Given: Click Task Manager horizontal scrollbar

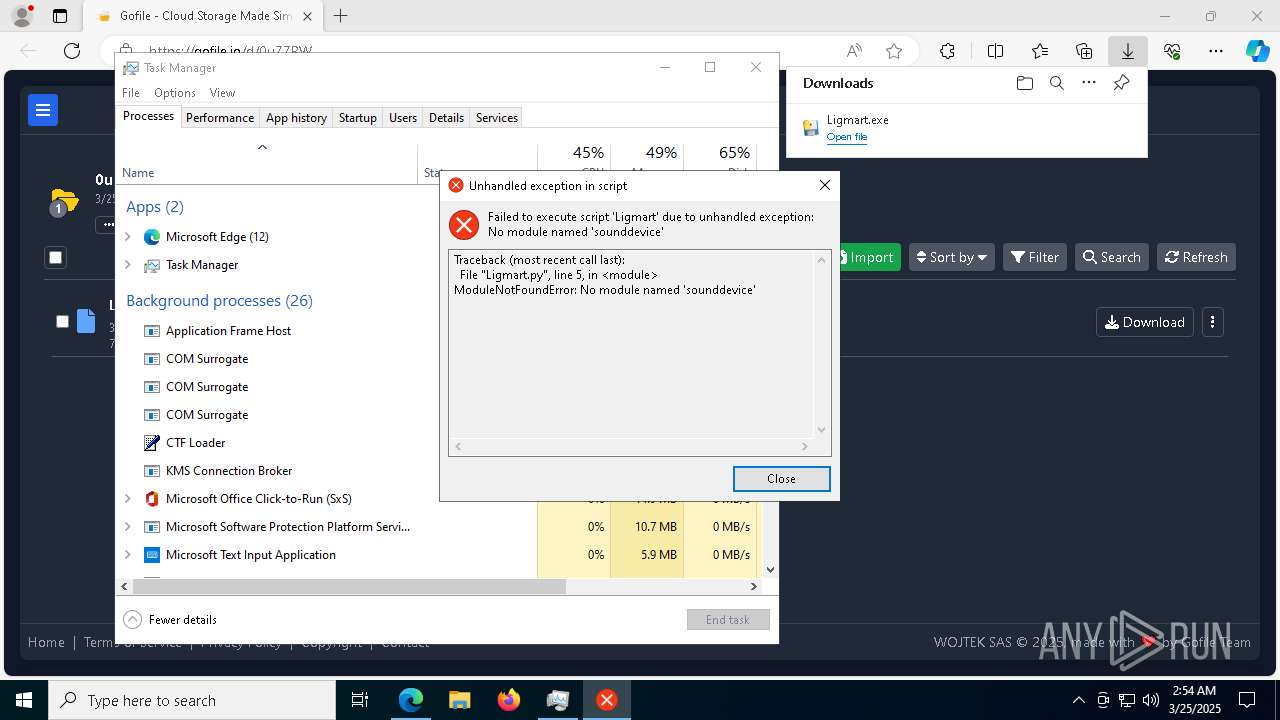Looking at the screenshot, I should 347,587.
